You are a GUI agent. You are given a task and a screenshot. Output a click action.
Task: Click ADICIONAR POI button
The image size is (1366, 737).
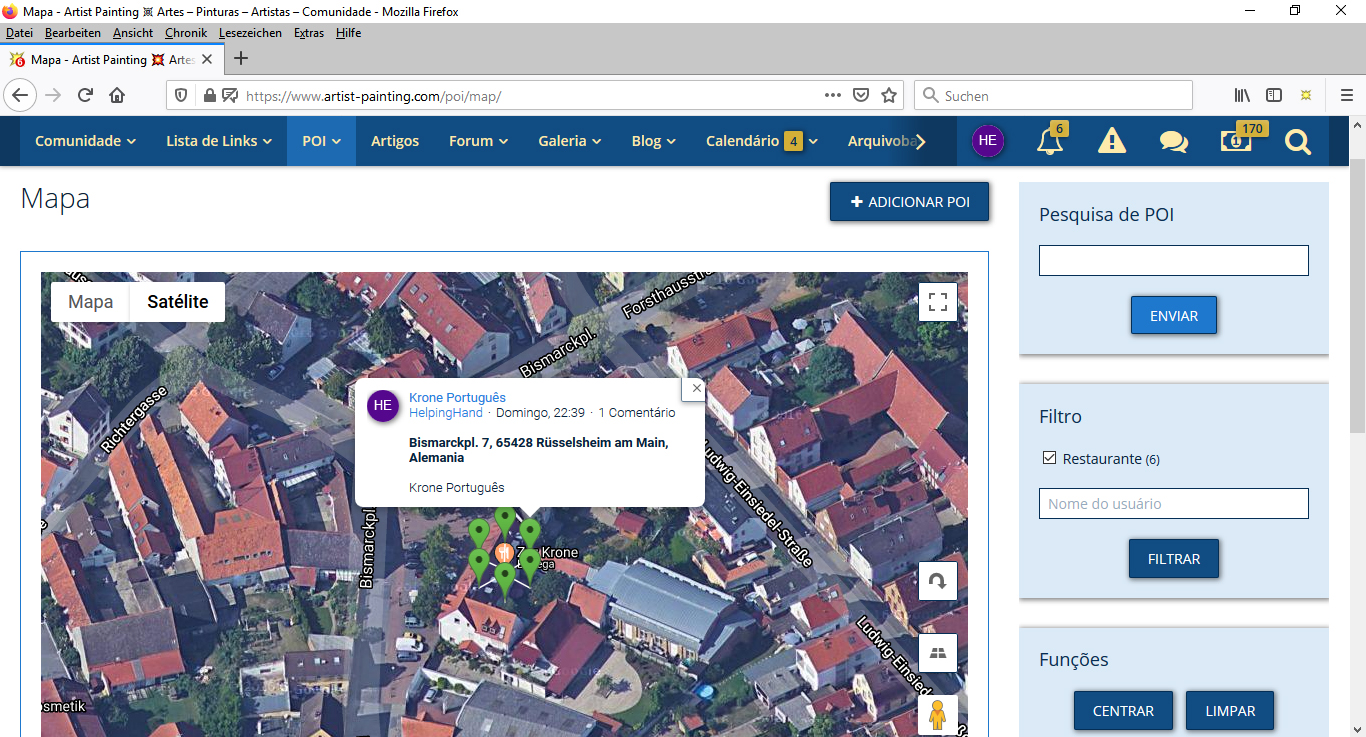tap(909, 202)
